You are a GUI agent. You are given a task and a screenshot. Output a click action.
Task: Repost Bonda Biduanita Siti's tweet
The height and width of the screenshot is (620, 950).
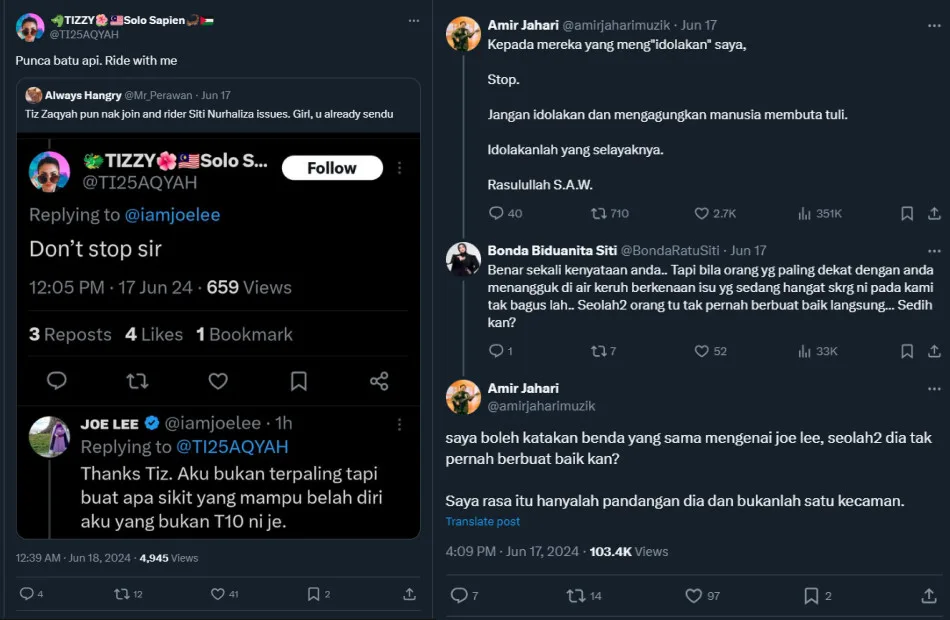(x=600, y=351)
